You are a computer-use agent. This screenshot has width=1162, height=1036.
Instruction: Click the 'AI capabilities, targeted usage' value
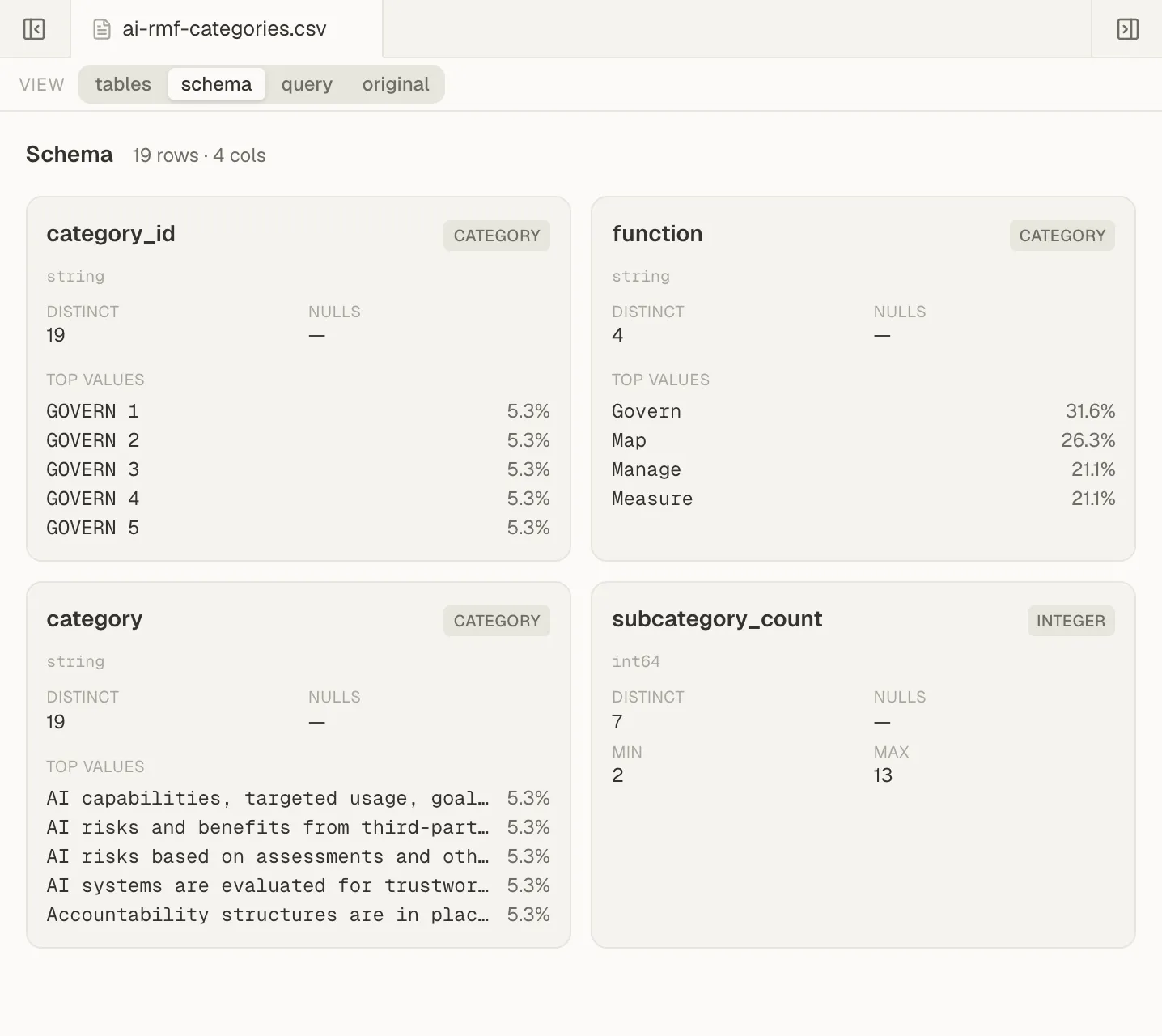[x=267, y=798]
